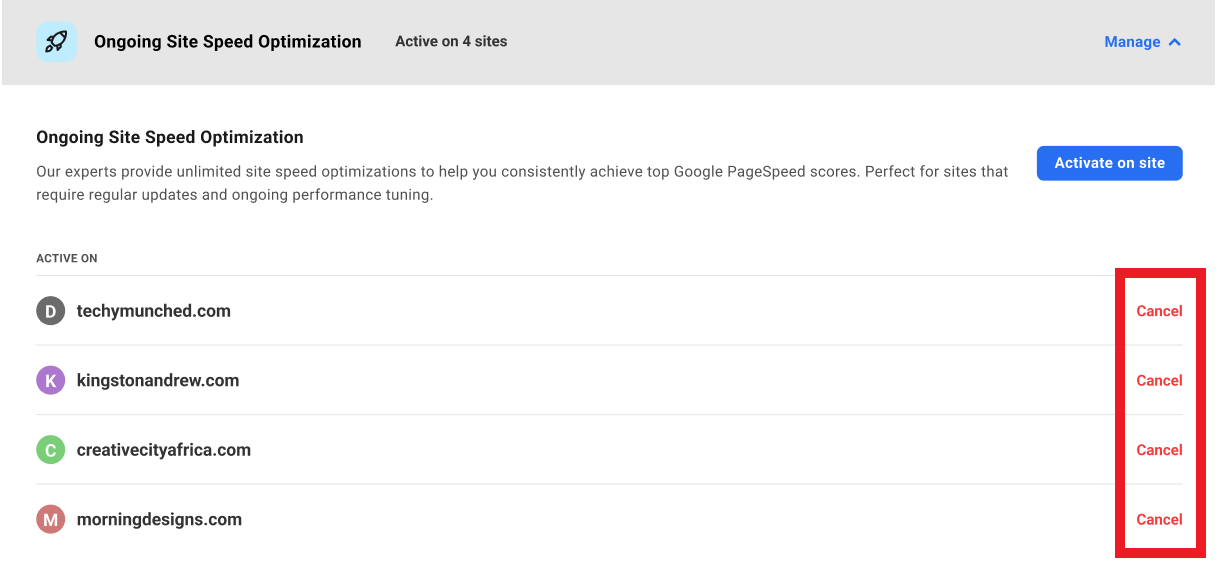Select the techymunched.com site name
This screenshot has height=582, width=1220.
(154, 311)
